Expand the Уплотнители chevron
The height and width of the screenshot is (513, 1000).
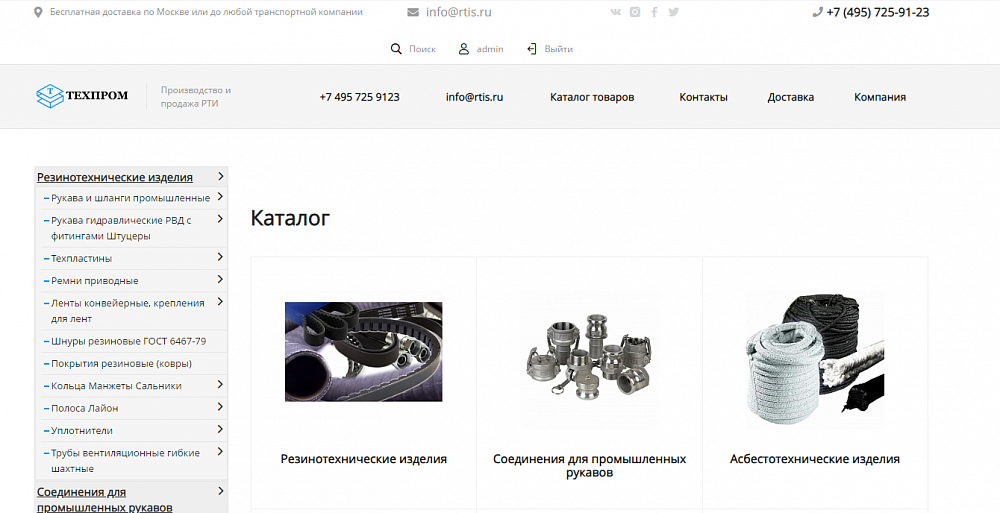click(220, 429)
